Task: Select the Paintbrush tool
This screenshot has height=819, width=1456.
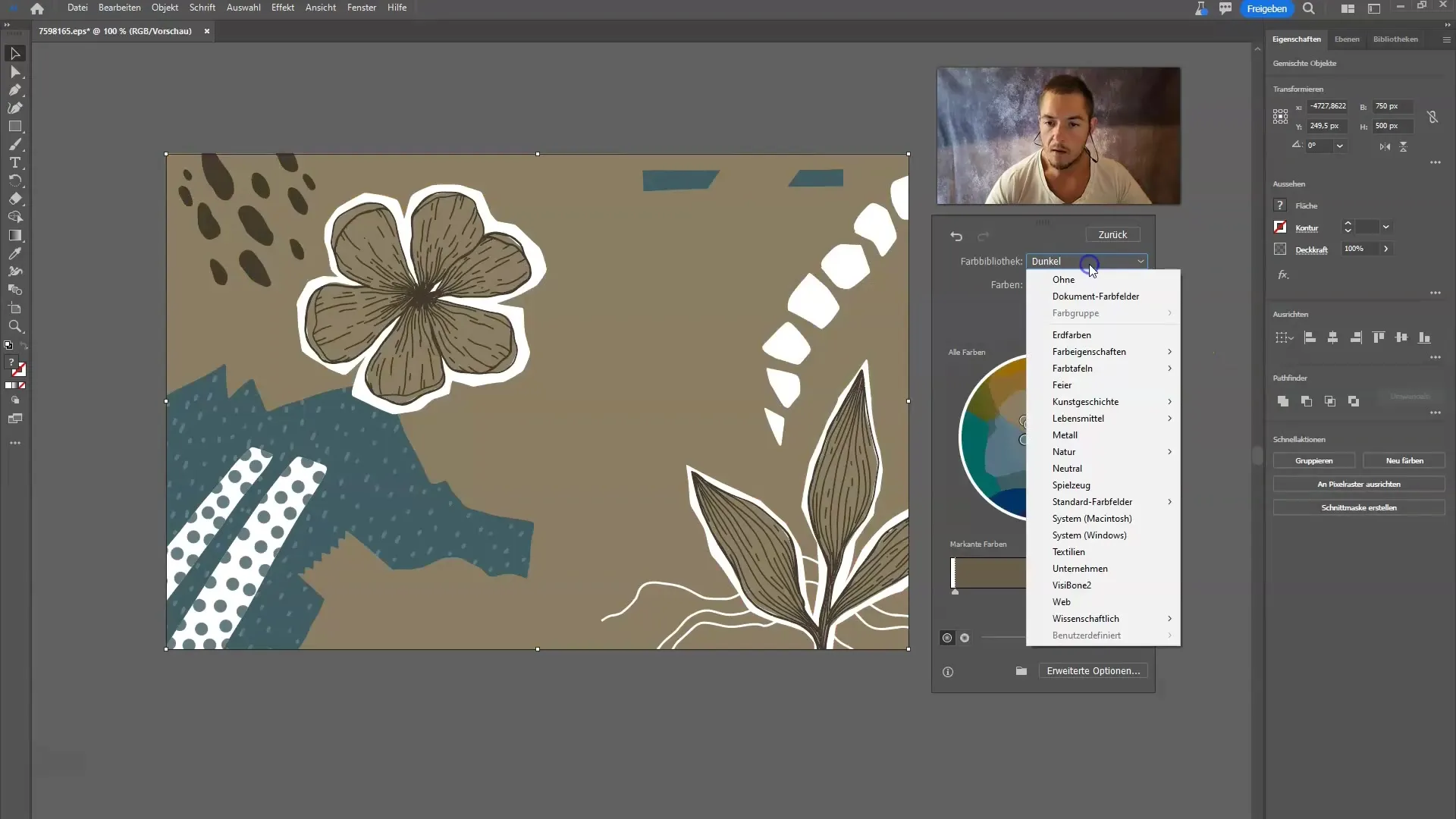Action: tap(15, 145)
